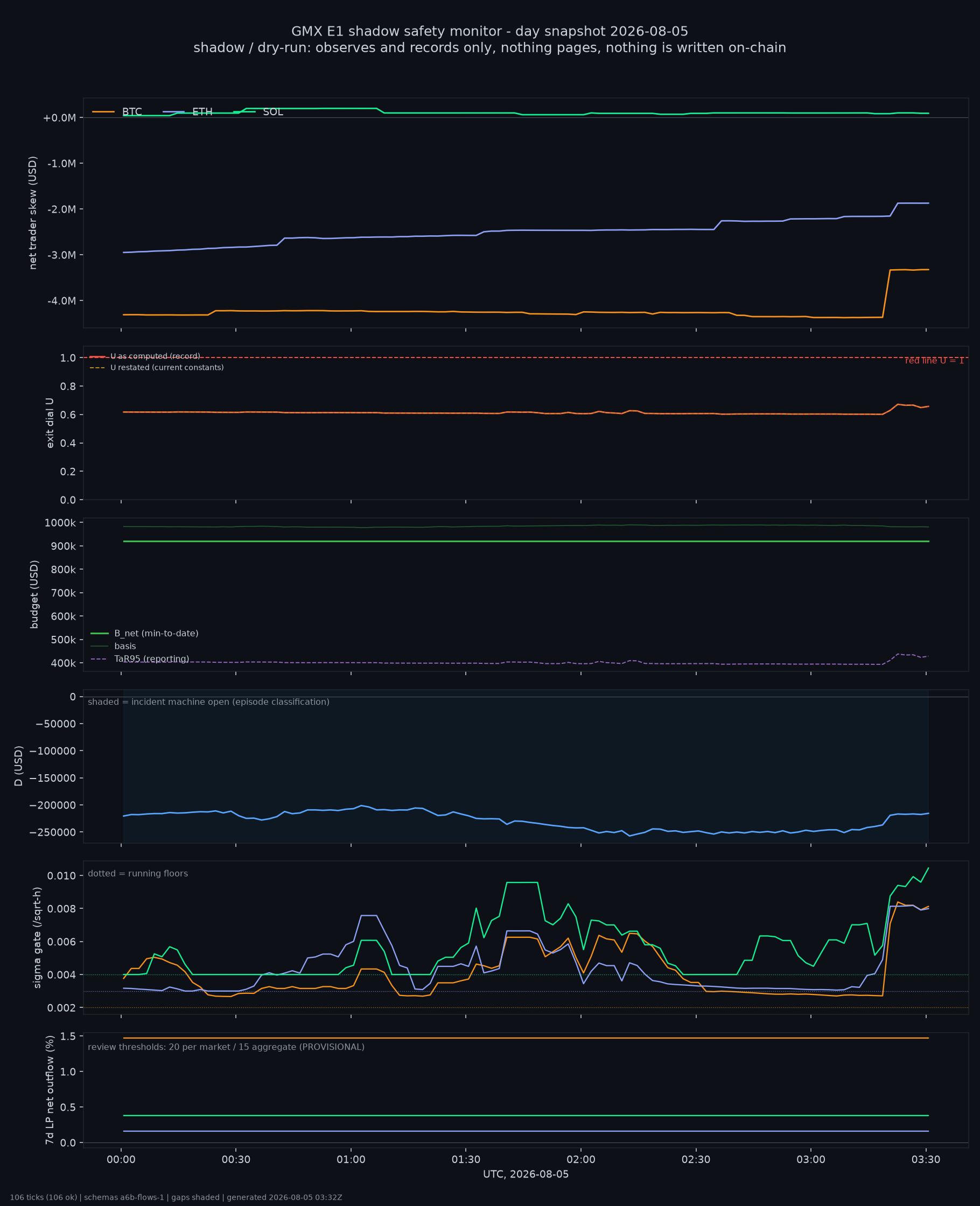Click the 'net trader skew (USD)' axis label
Image resolution: width=980 pixels, height=1206 pixels.
33,213
